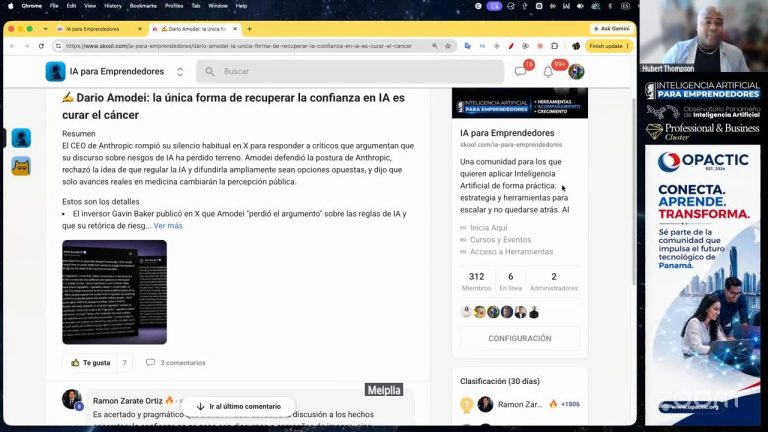
Task: Open Ramon Zar... leaderboard entry
Action: [520, 404]
